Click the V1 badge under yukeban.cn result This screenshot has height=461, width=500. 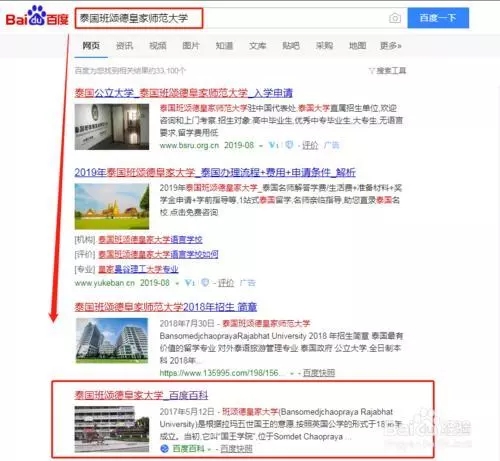pos(189,283)
